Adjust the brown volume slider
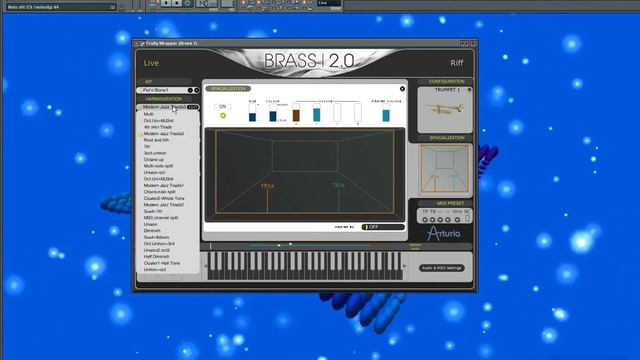The height and width of the screenshot is (360, 640). (296, 113)
